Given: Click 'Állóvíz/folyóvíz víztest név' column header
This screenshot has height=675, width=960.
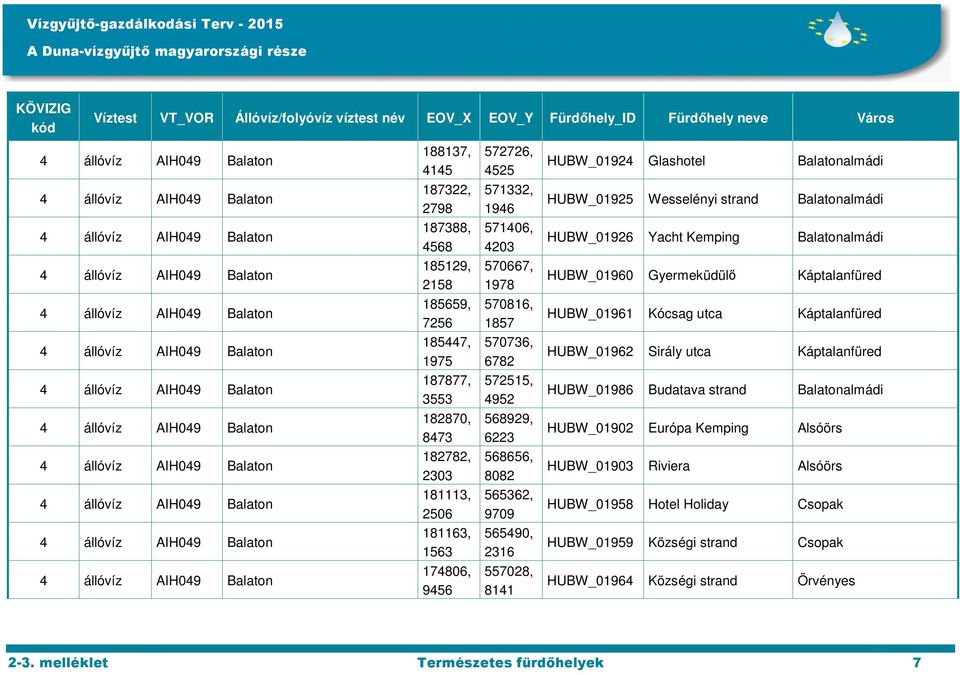Looking at the screenshot, I should click(x=320, y=118).
